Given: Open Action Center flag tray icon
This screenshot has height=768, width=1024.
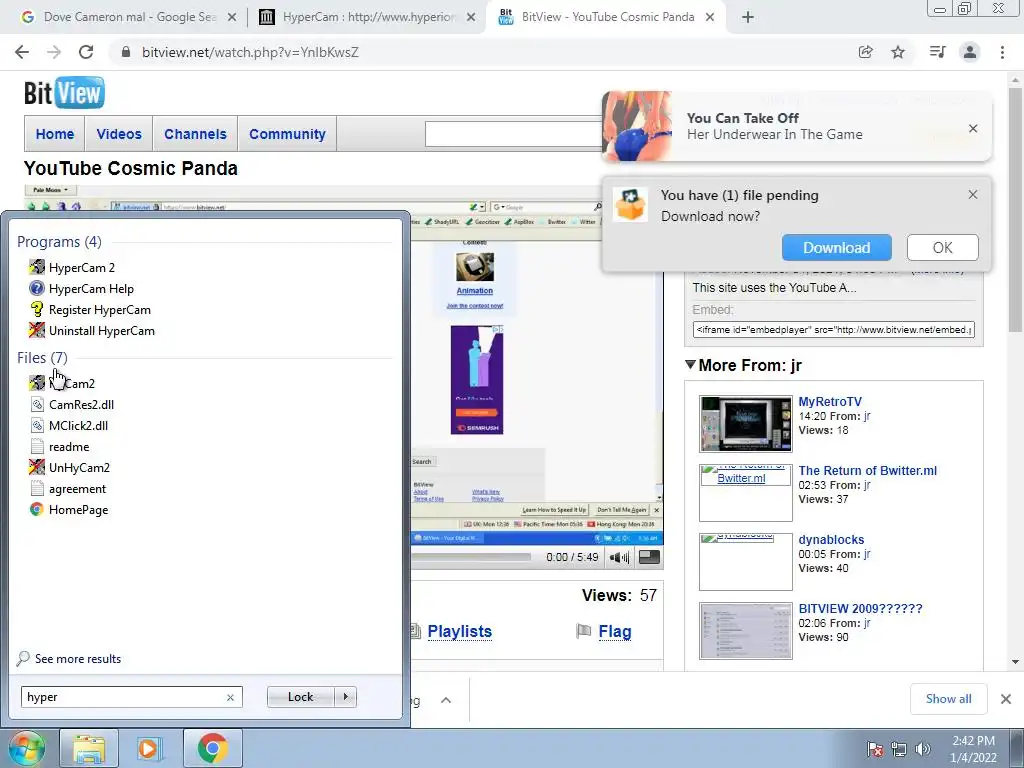Looking at the screenshot, I should [x=875, y=749].
